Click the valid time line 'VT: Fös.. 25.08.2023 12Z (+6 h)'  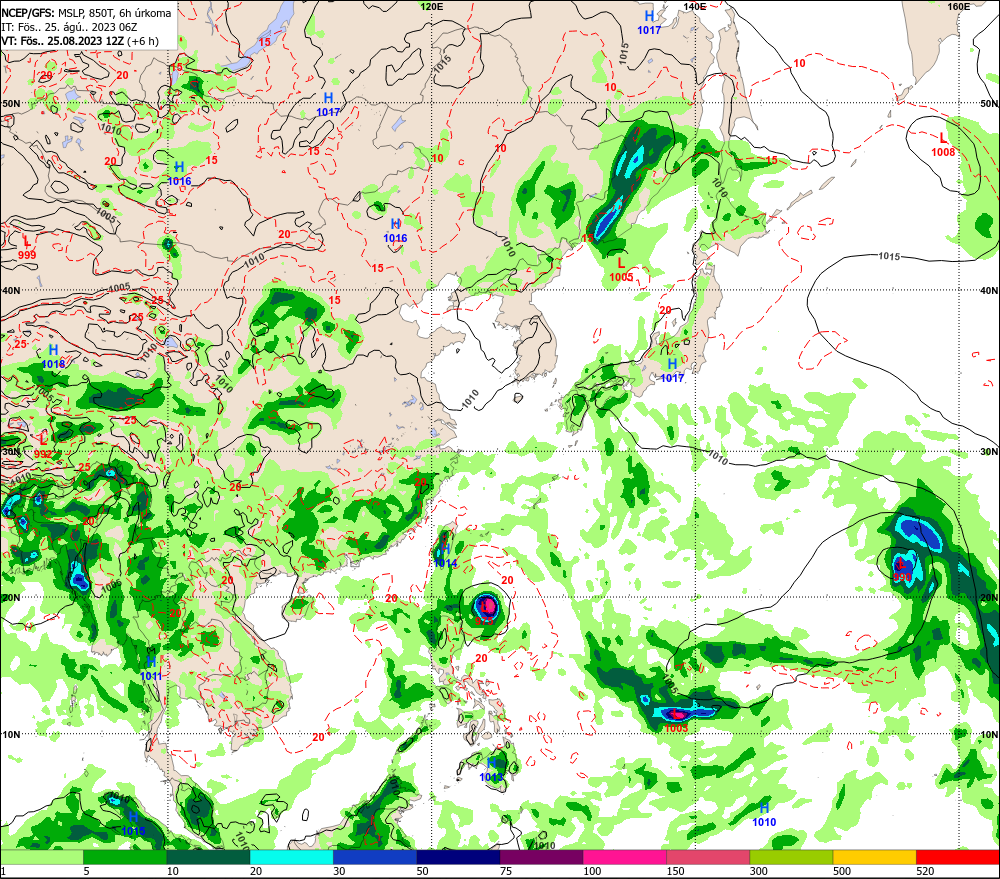pos(80,41)
